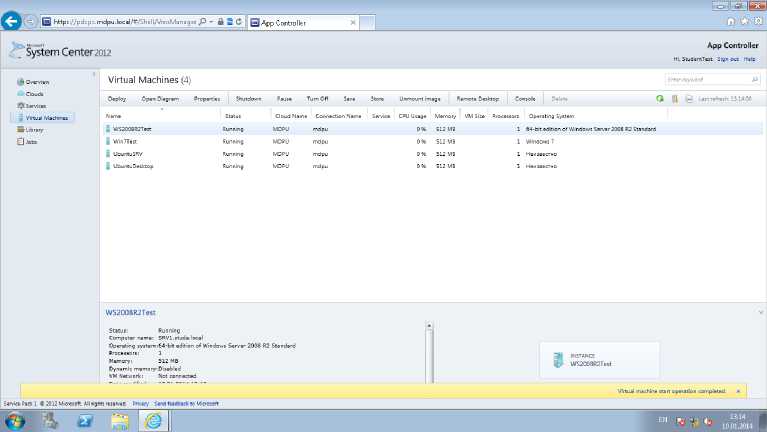
Task: Click the VM icon of the UbuntuDesktop row
Action: click(x=108, y=166)
